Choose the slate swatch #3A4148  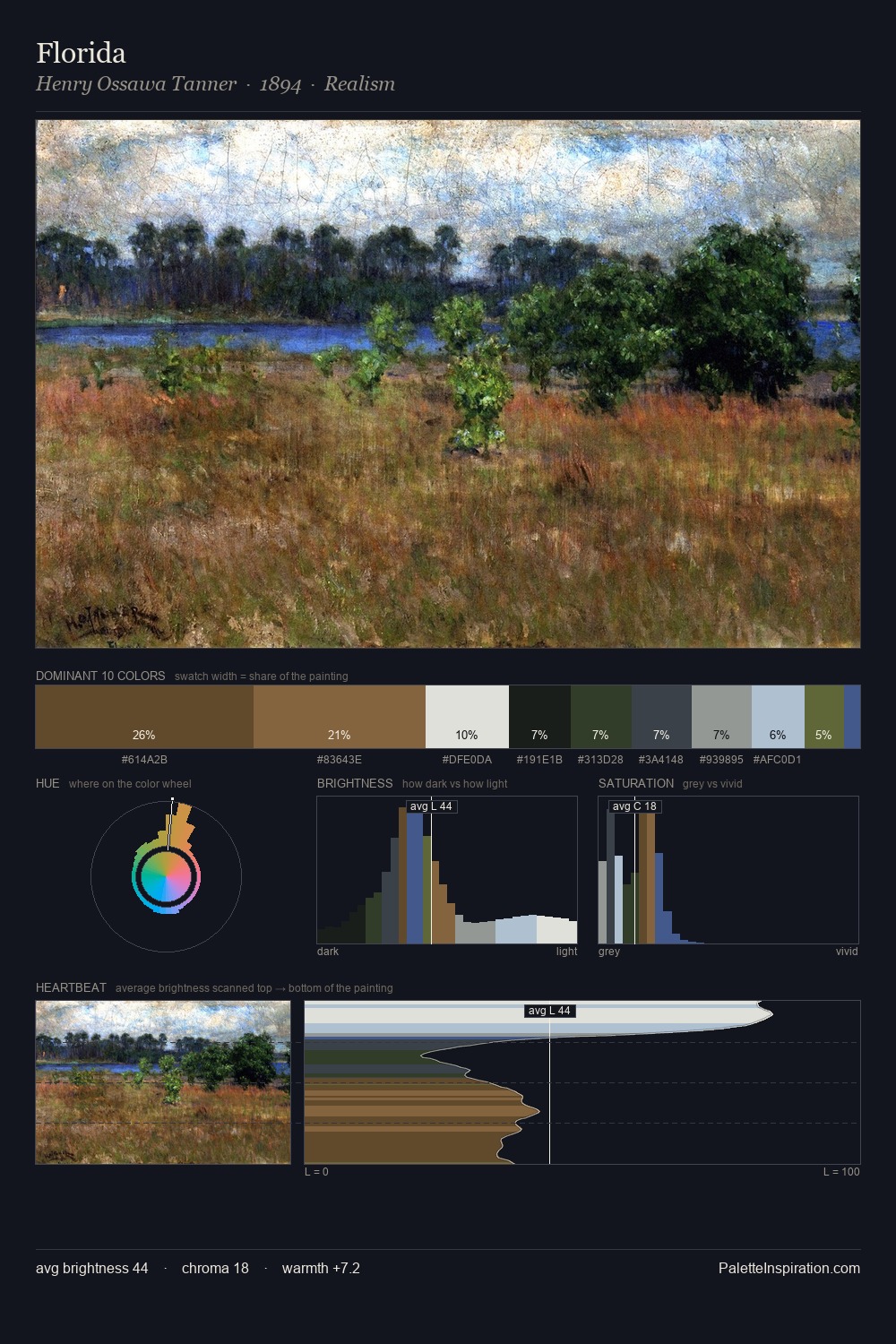[x=661, y=717]
